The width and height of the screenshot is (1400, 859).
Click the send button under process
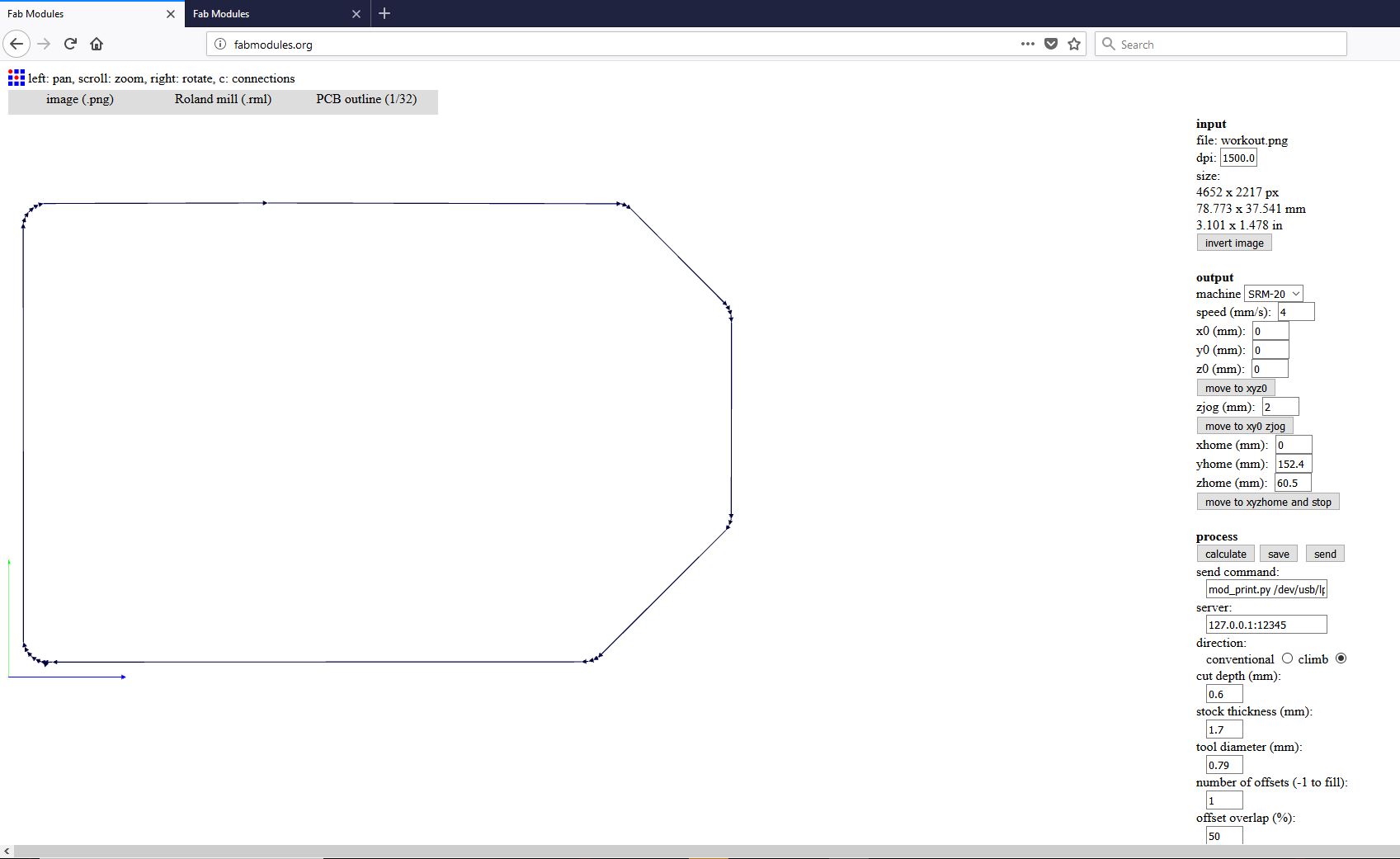[1325, 554]
